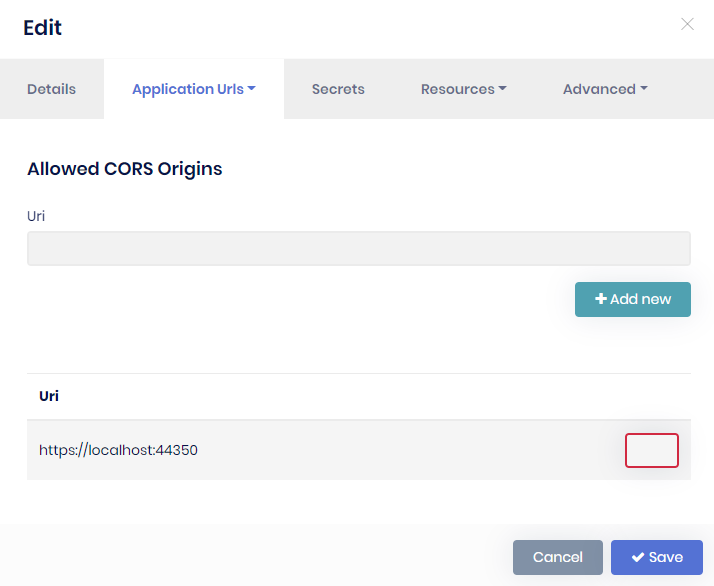Close the Edit dialog with the X
This screenshot has height=586, width=714.
(x=687, y=24)
